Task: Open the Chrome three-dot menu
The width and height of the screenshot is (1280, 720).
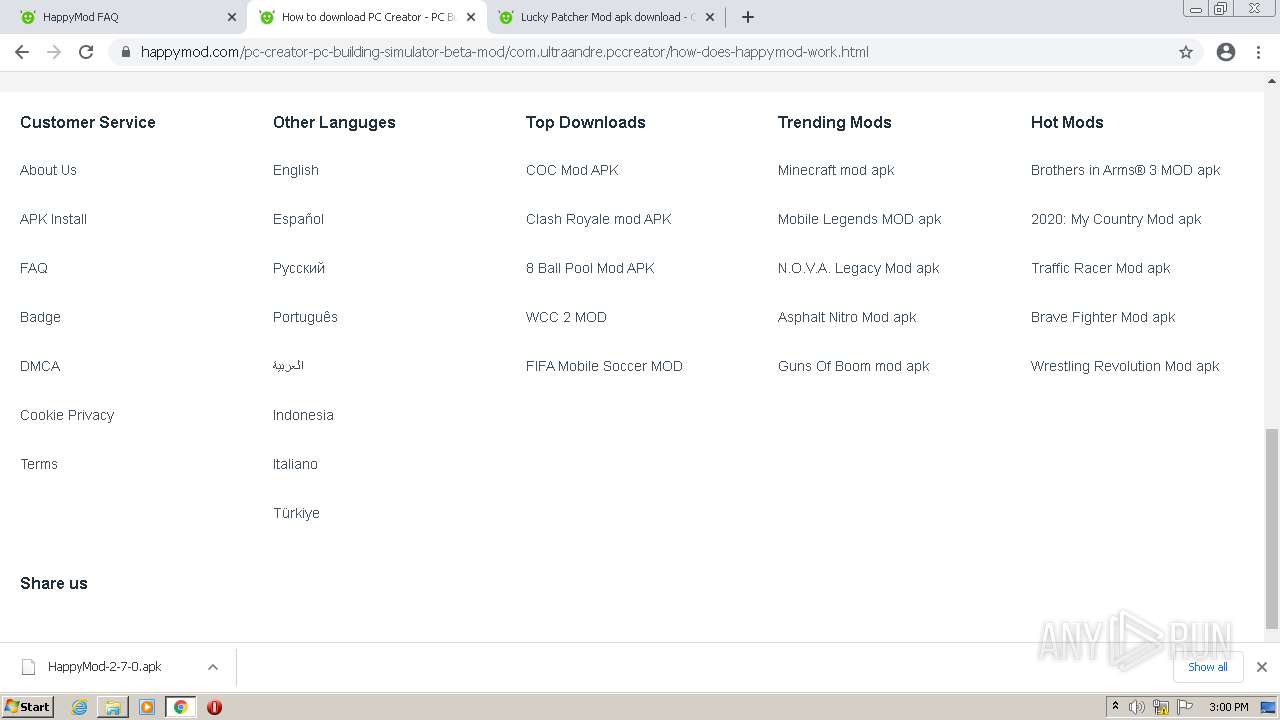Action: pos(1259,52)
